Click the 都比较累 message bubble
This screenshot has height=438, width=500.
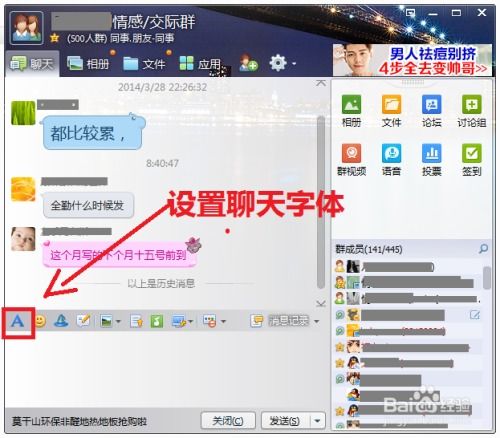93,133
